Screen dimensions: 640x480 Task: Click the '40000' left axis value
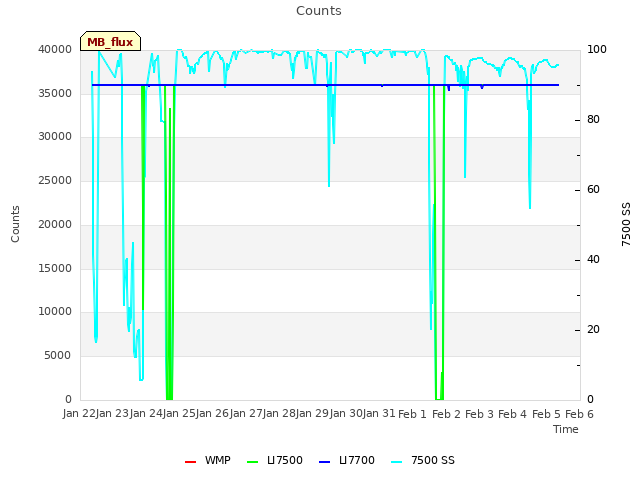coord(55,50)
